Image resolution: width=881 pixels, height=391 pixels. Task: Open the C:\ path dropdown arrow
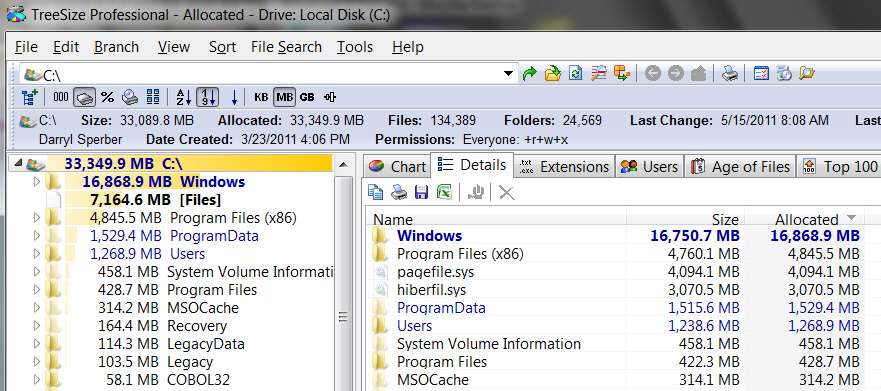[x=508, y=74]
